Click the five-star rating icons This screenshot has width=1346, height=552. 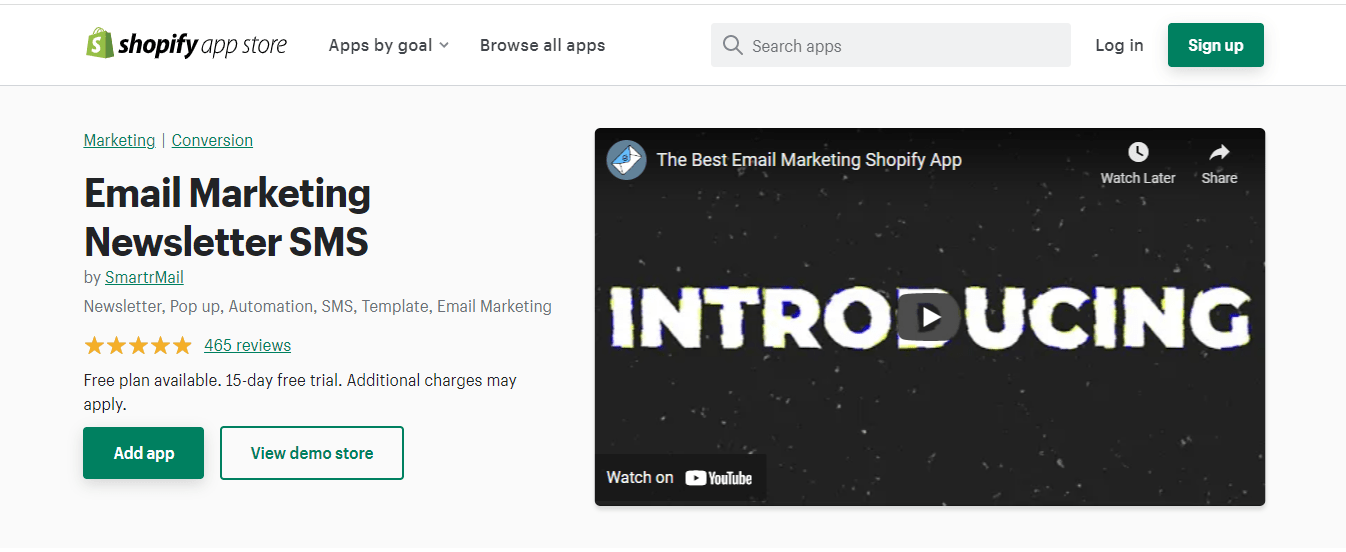click(x=138, y=346)
